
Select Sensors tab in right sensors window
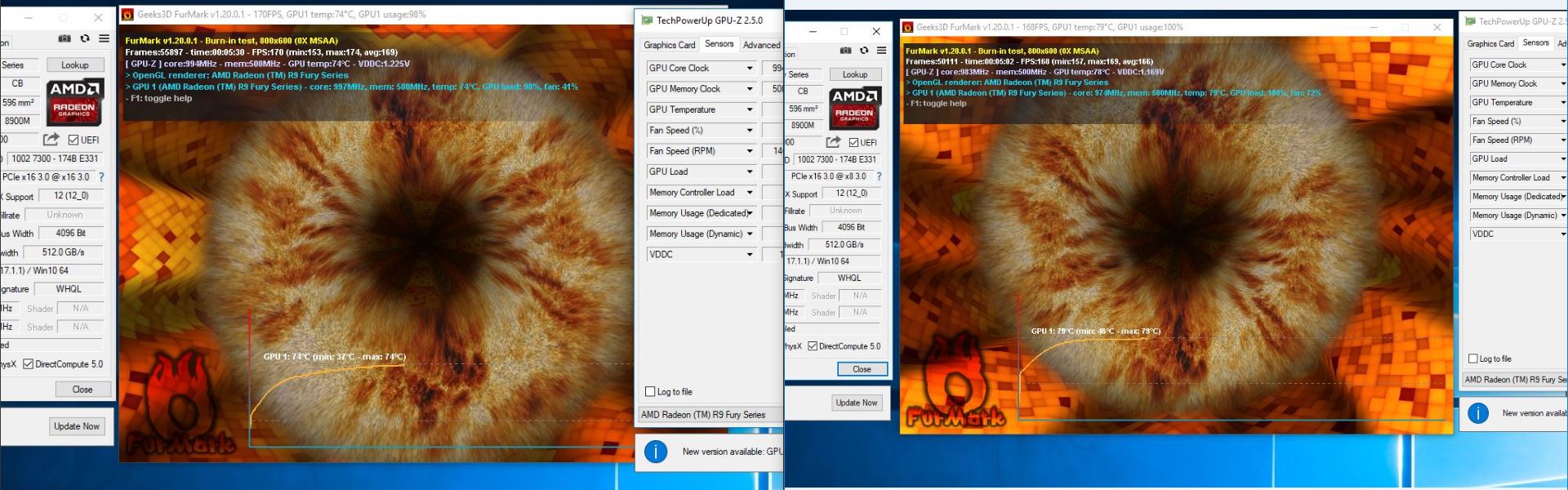pos(1536,42)
